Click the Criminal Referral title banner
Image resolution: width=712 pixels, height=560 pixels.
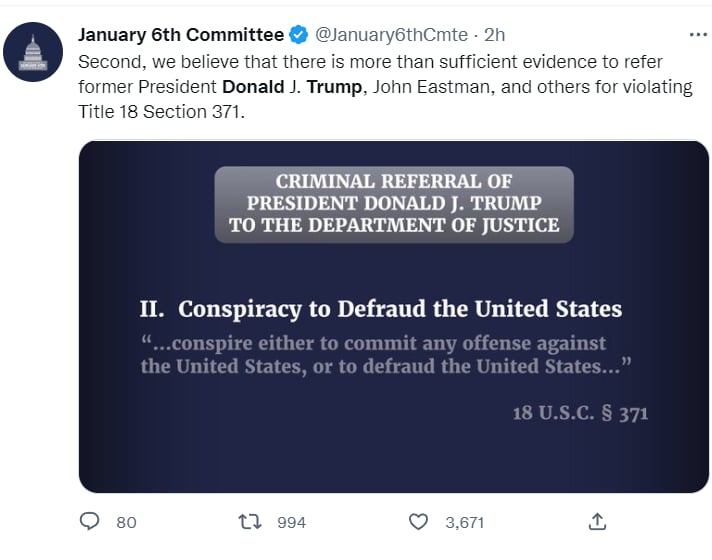(394, 204)
